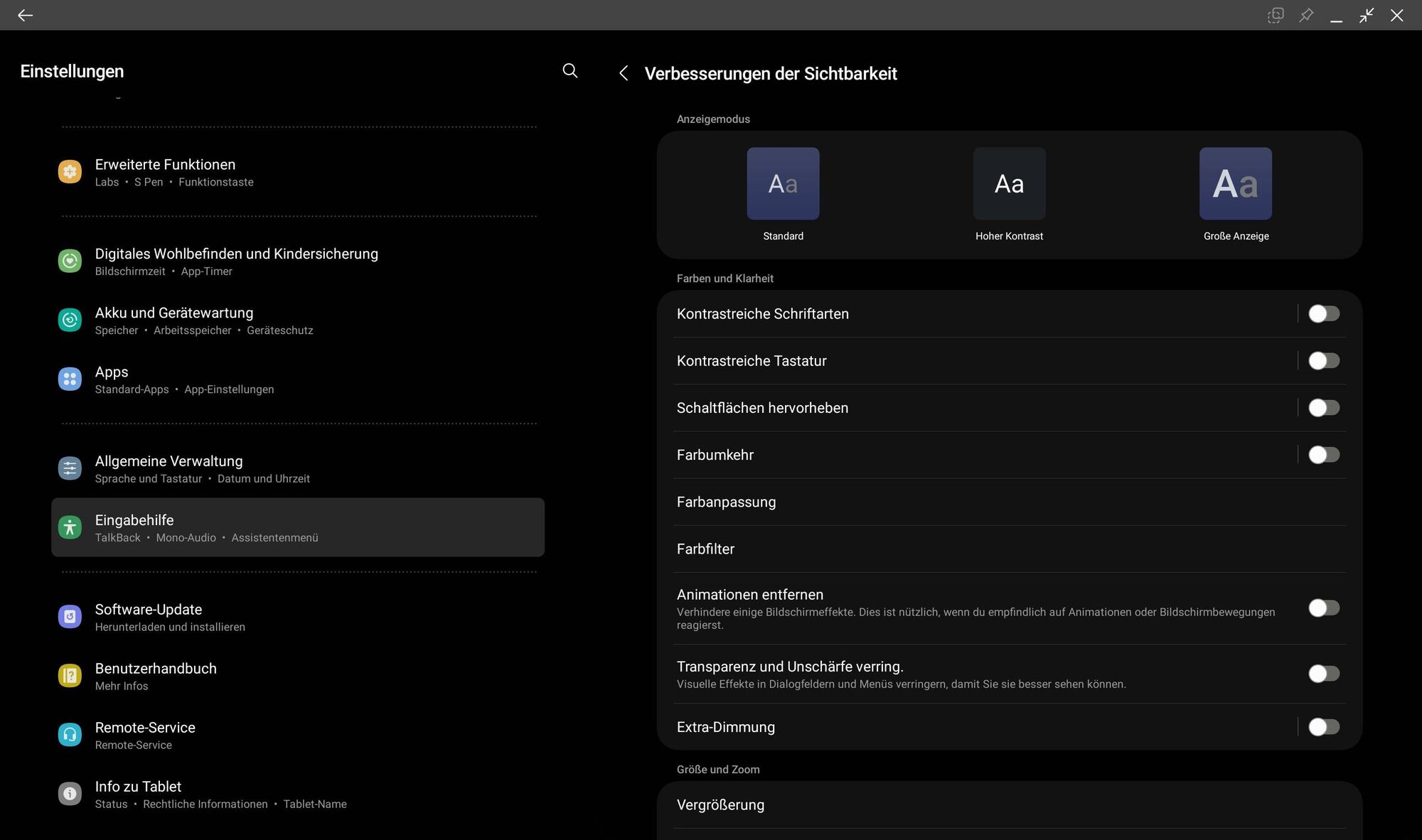Image resolution: width=1422 pixels, height=840 pixels.
Task: Click the Erweiterte Funktionen orange icon
Action: click(70, 171)
